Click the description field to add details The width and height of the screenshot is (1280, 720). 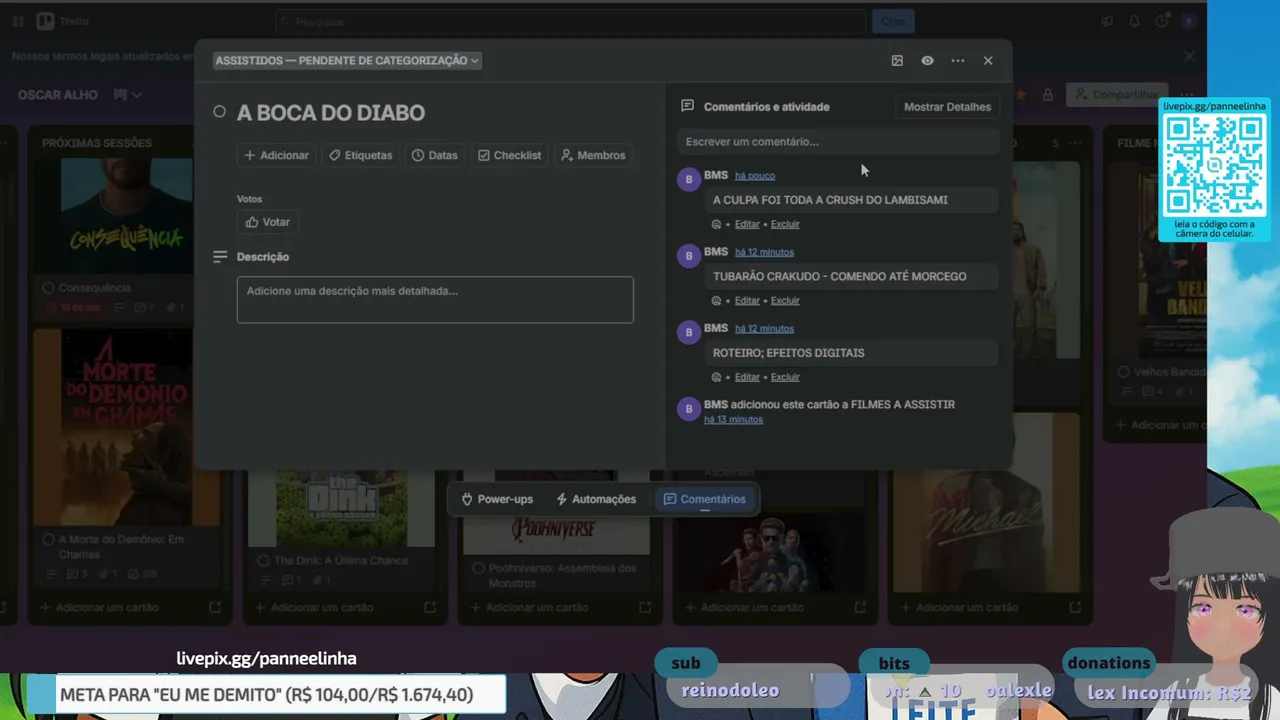[435, 300]
